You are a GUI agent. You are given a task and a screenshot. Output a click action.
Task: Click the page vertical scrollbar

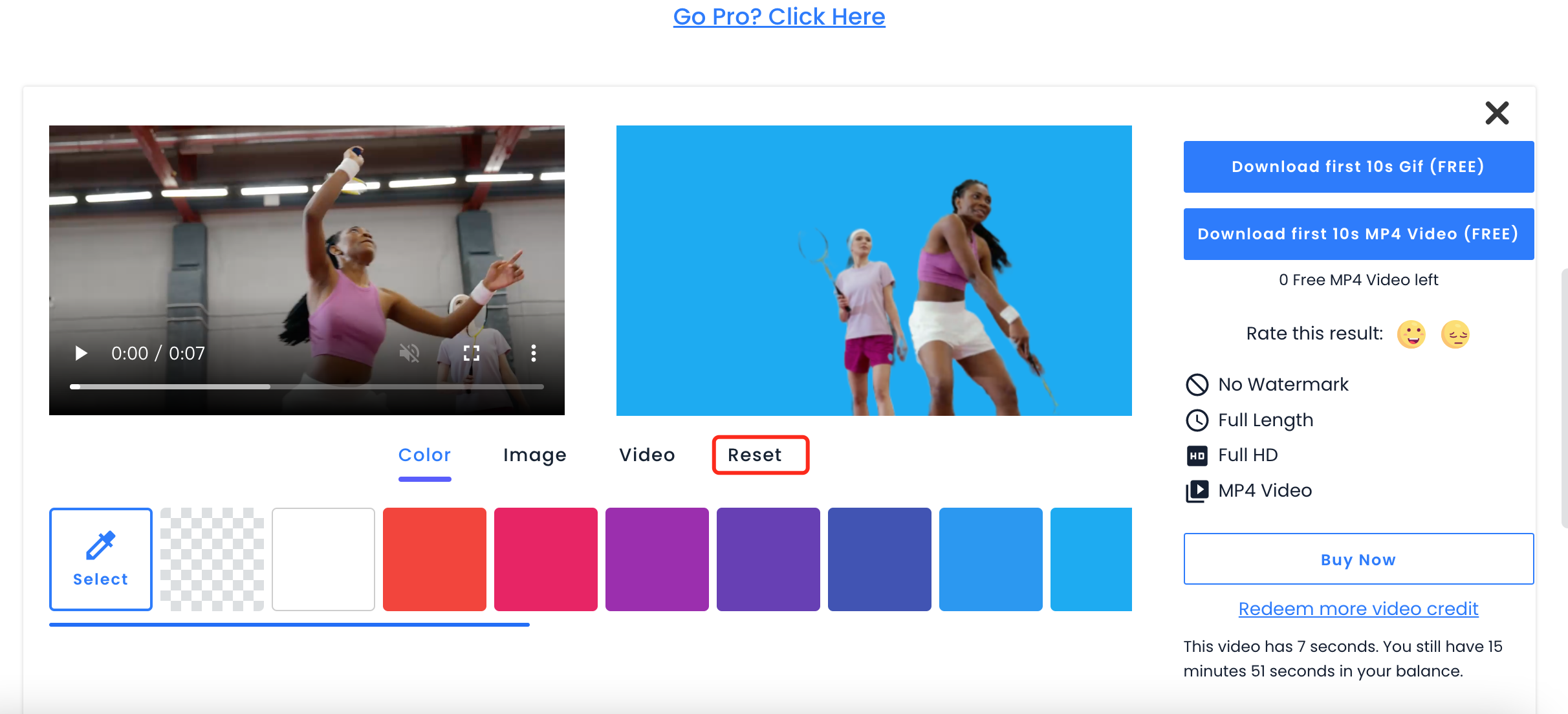pos(1564,398)
